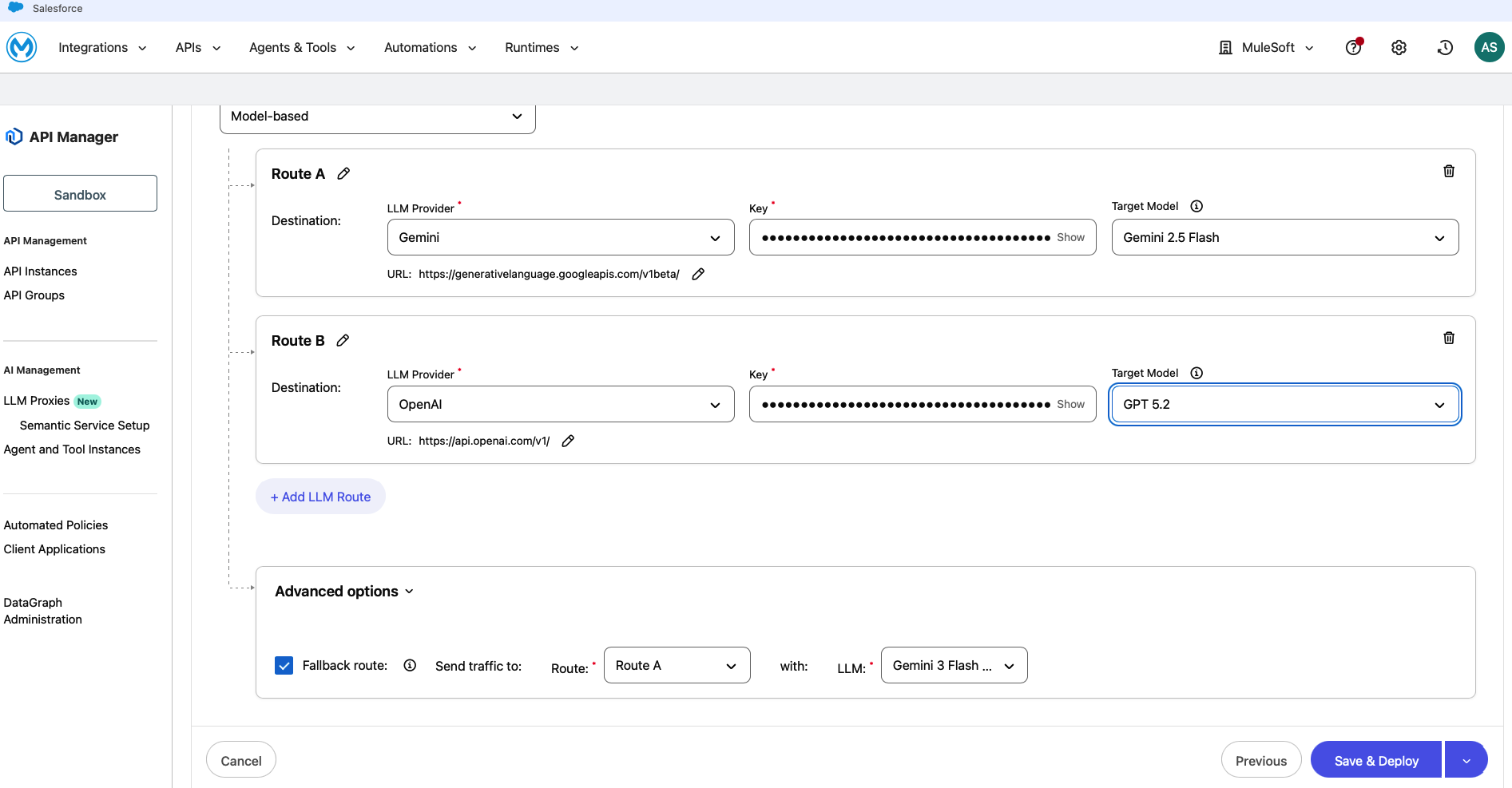Viewport: 1512px width, 788px height.
Task: Click the pencil icon next to Route A
Action: [x=343, y=174]
